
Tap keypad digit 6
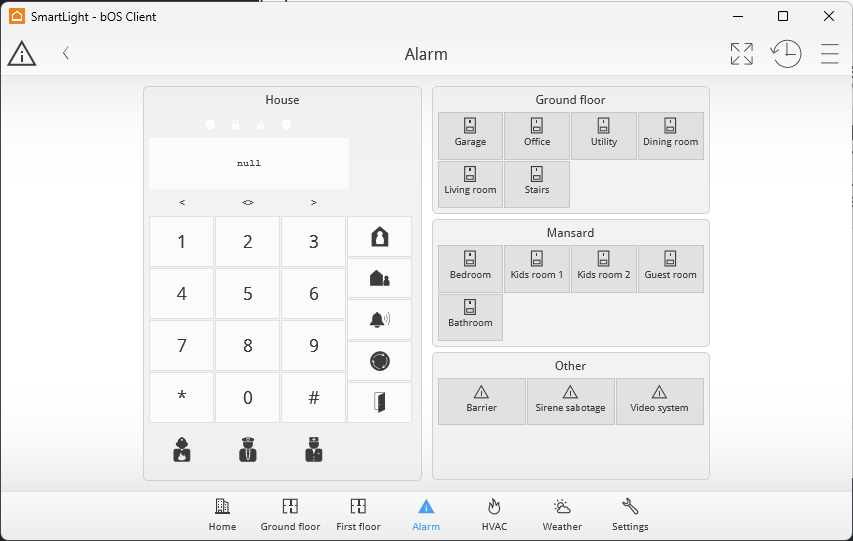314,293
